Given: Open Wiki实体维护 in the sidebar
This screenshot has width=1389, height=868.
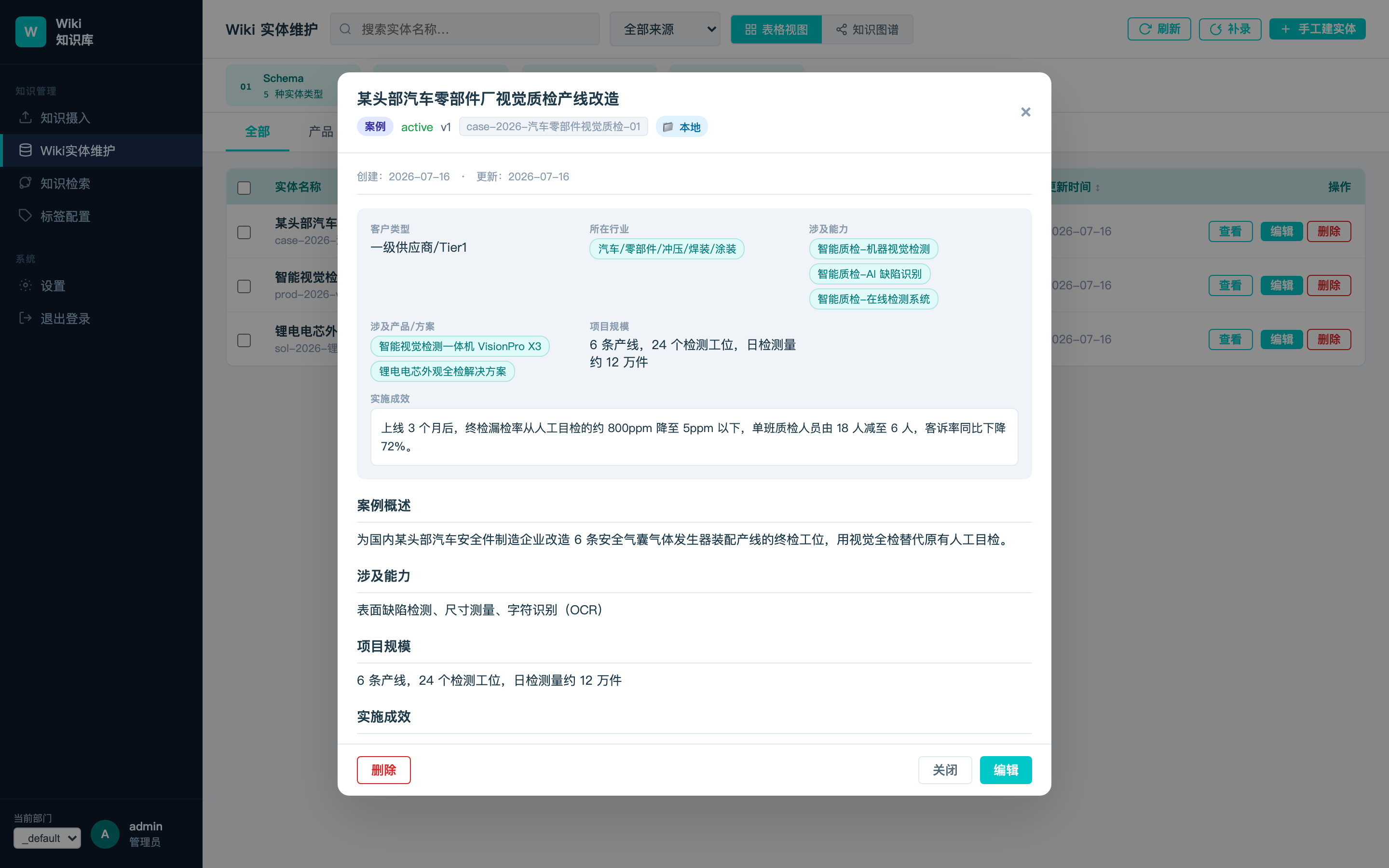Looking at the screenshot, I should click(101, 150).
